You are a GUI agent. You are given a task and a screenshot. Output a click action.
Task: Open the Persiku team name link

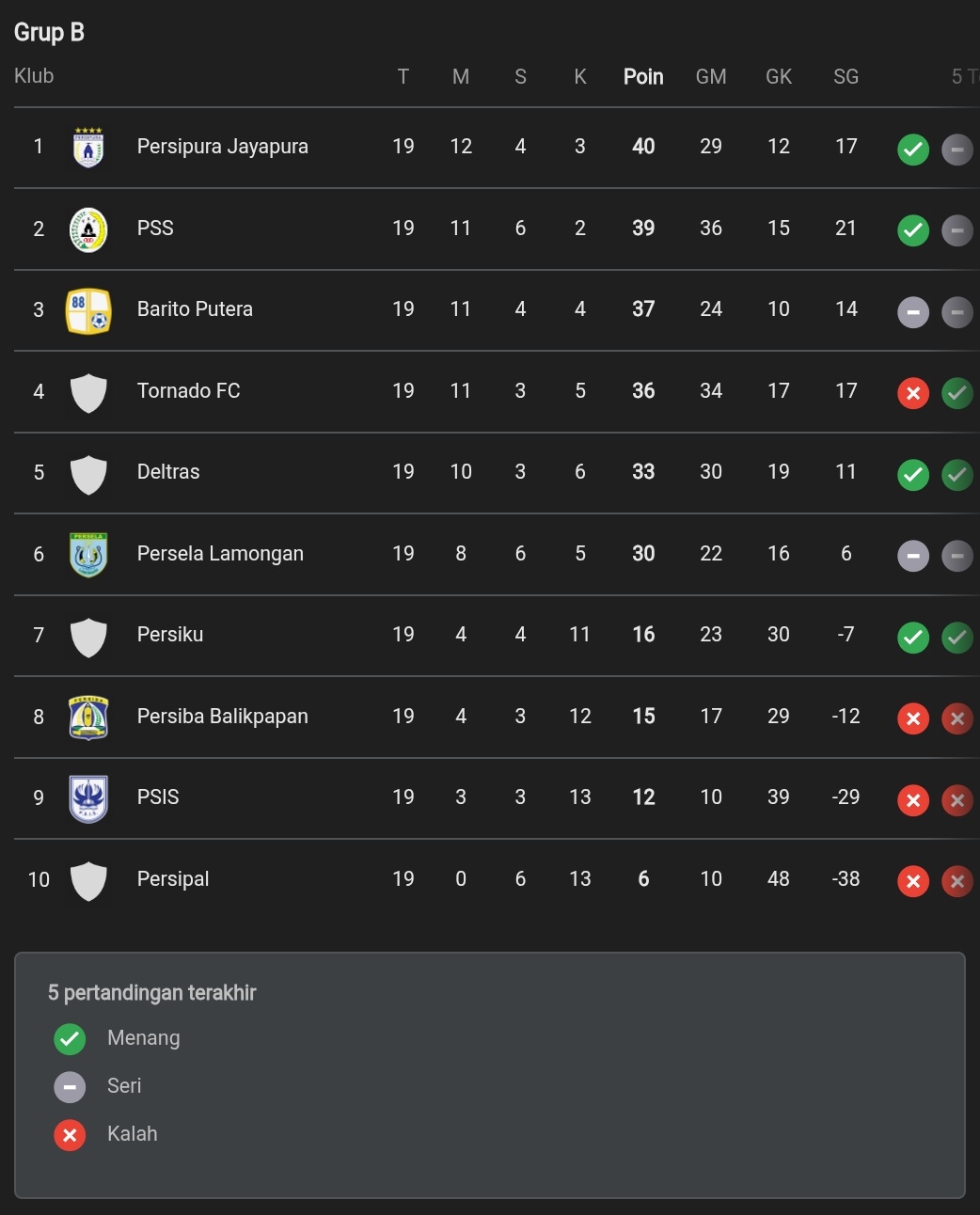(170, 635)
